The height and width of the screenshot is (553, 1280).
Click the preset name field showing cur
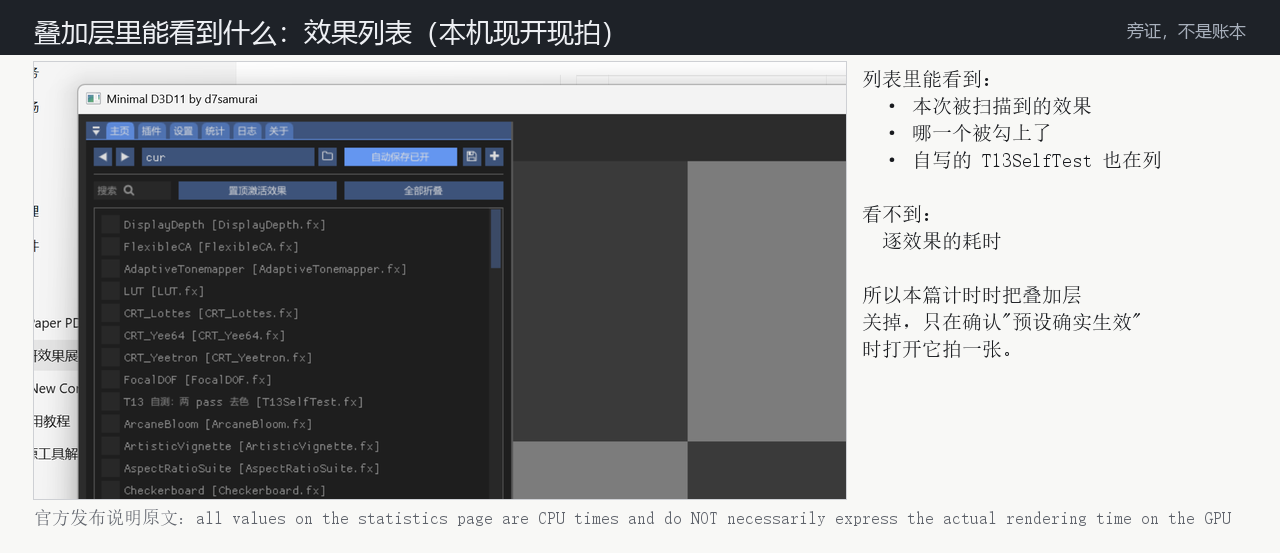[228, 157]
